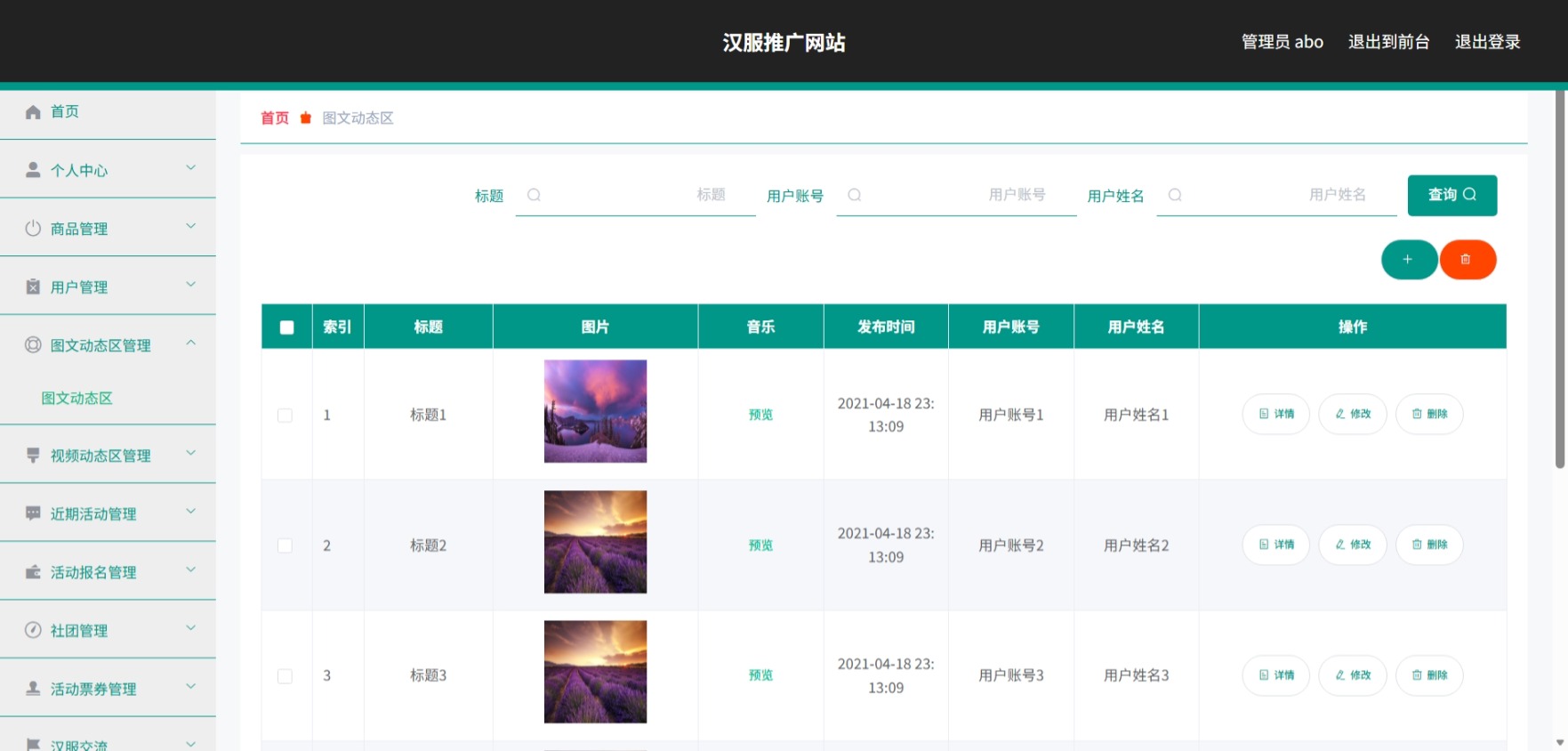
Task: Click 退出到前台 in the top bar
Action: pos(1388,42)
